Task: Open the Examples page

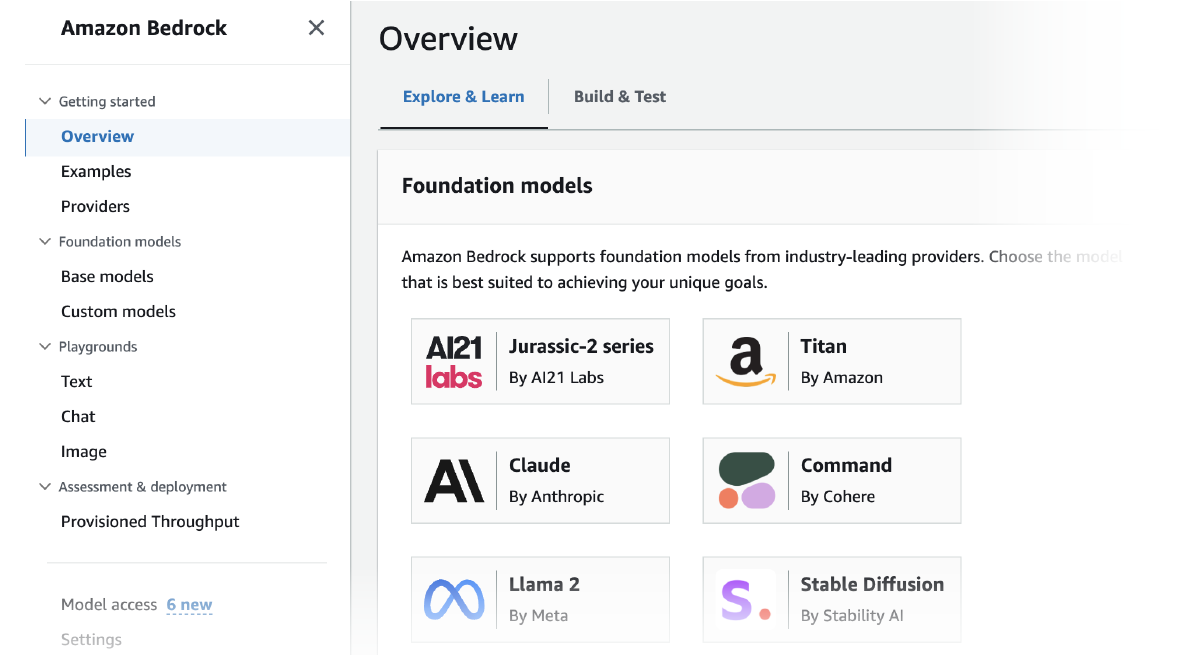Action: pos(96,172)
